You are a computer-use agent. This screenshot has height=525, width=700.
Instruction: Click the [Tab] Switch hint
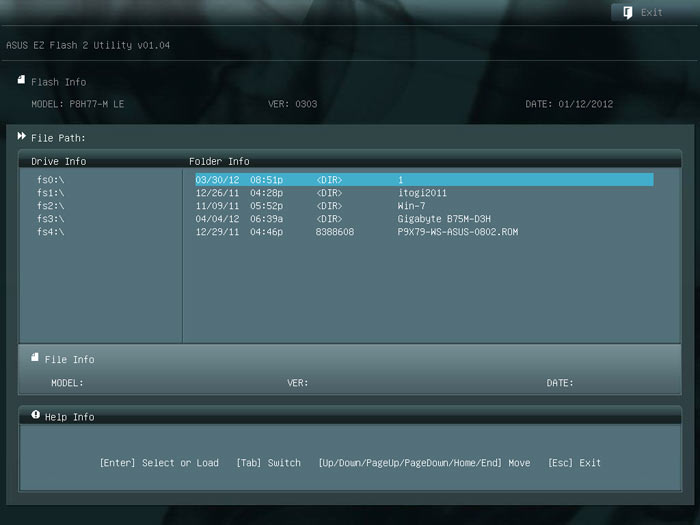pos(268,463)
